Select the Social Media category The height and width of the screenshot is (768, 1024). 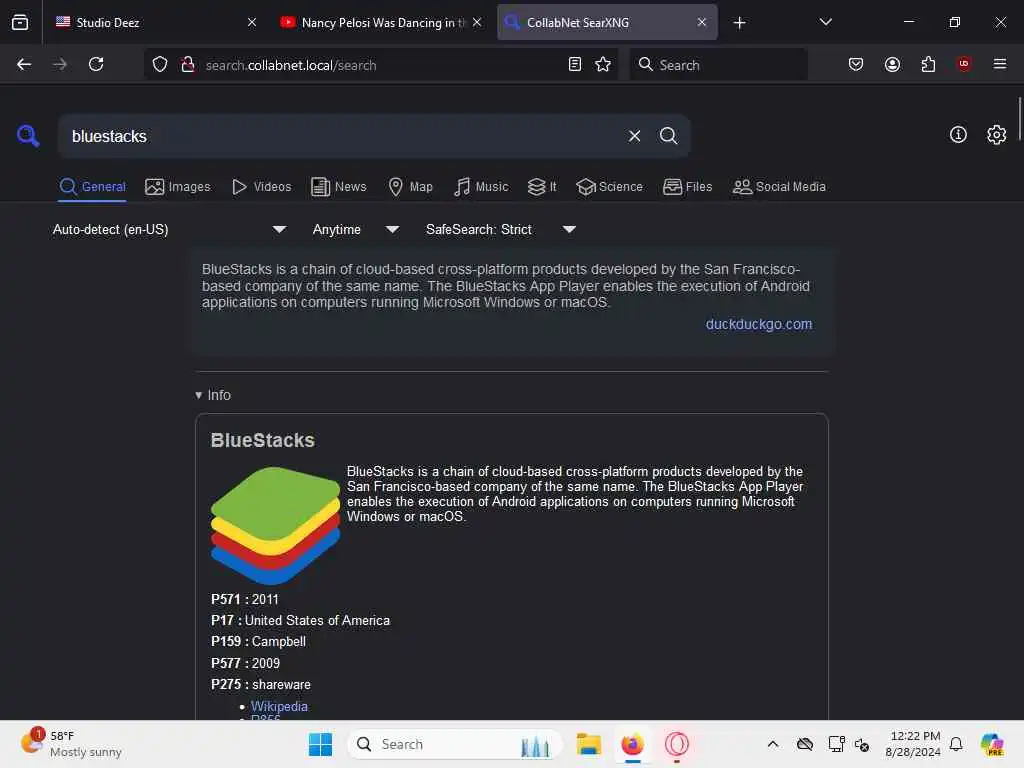pyautogui.click(x=779, y=187)
